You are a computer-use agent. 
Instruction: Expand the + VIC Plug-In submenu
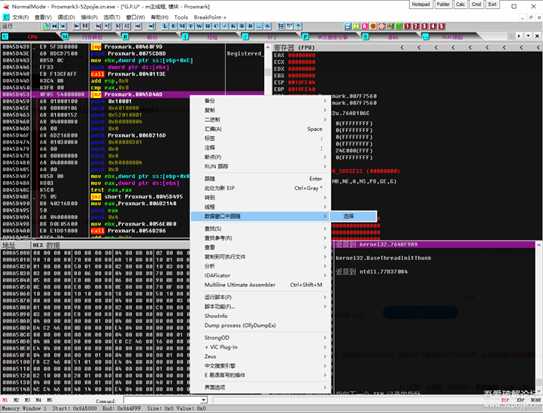click(x=260, y=347)
